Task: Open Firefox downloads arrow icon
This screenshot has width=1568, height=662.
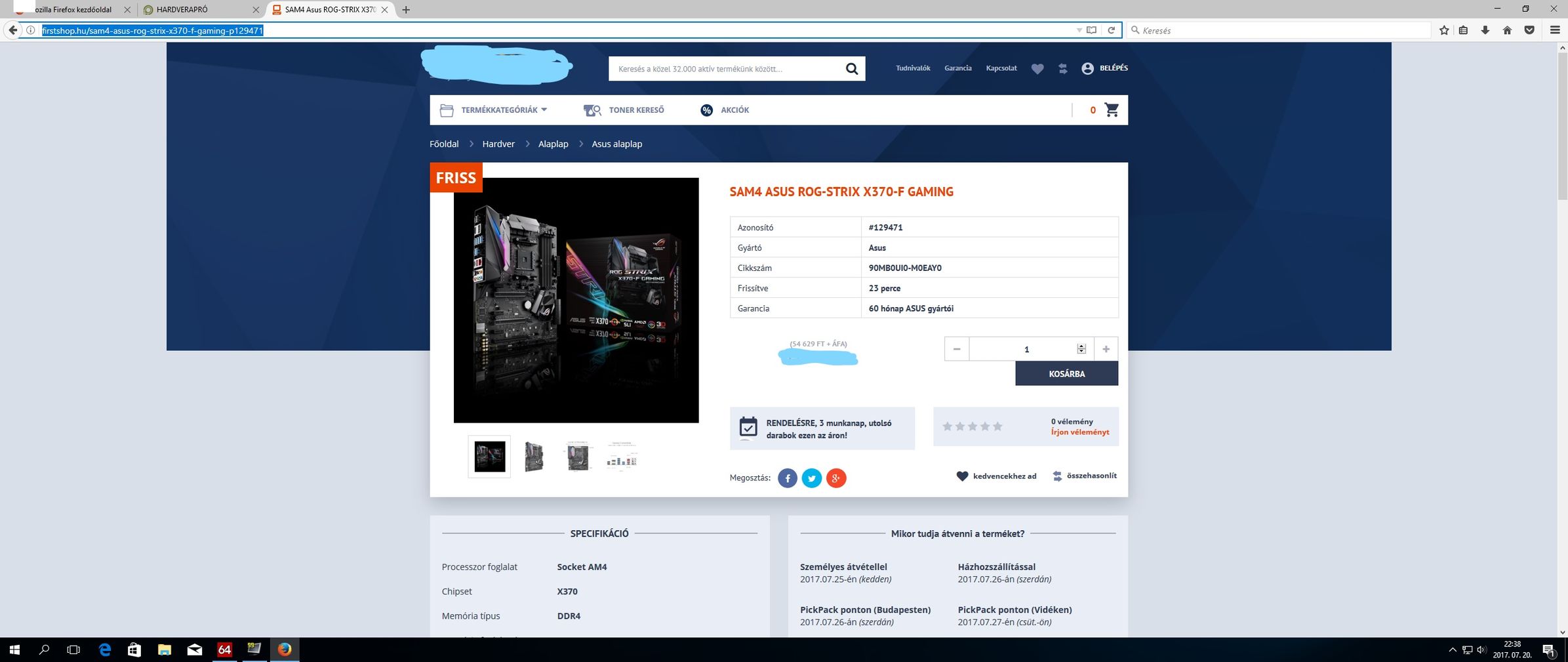Action: tap(1485, 30)
